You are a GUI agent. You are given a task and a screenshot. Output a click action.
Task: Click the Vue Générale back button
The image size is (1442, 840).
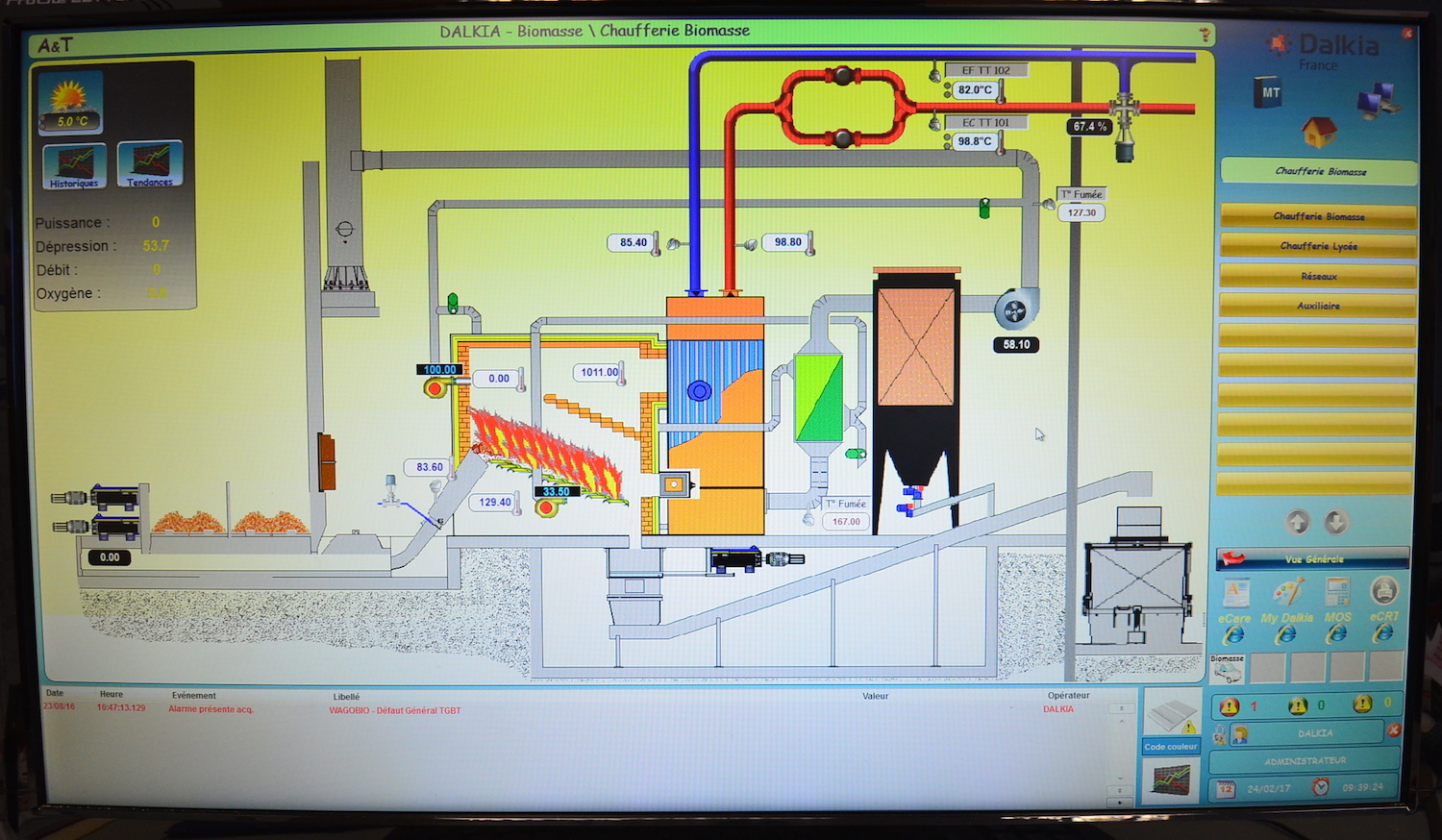[1313, 558]
